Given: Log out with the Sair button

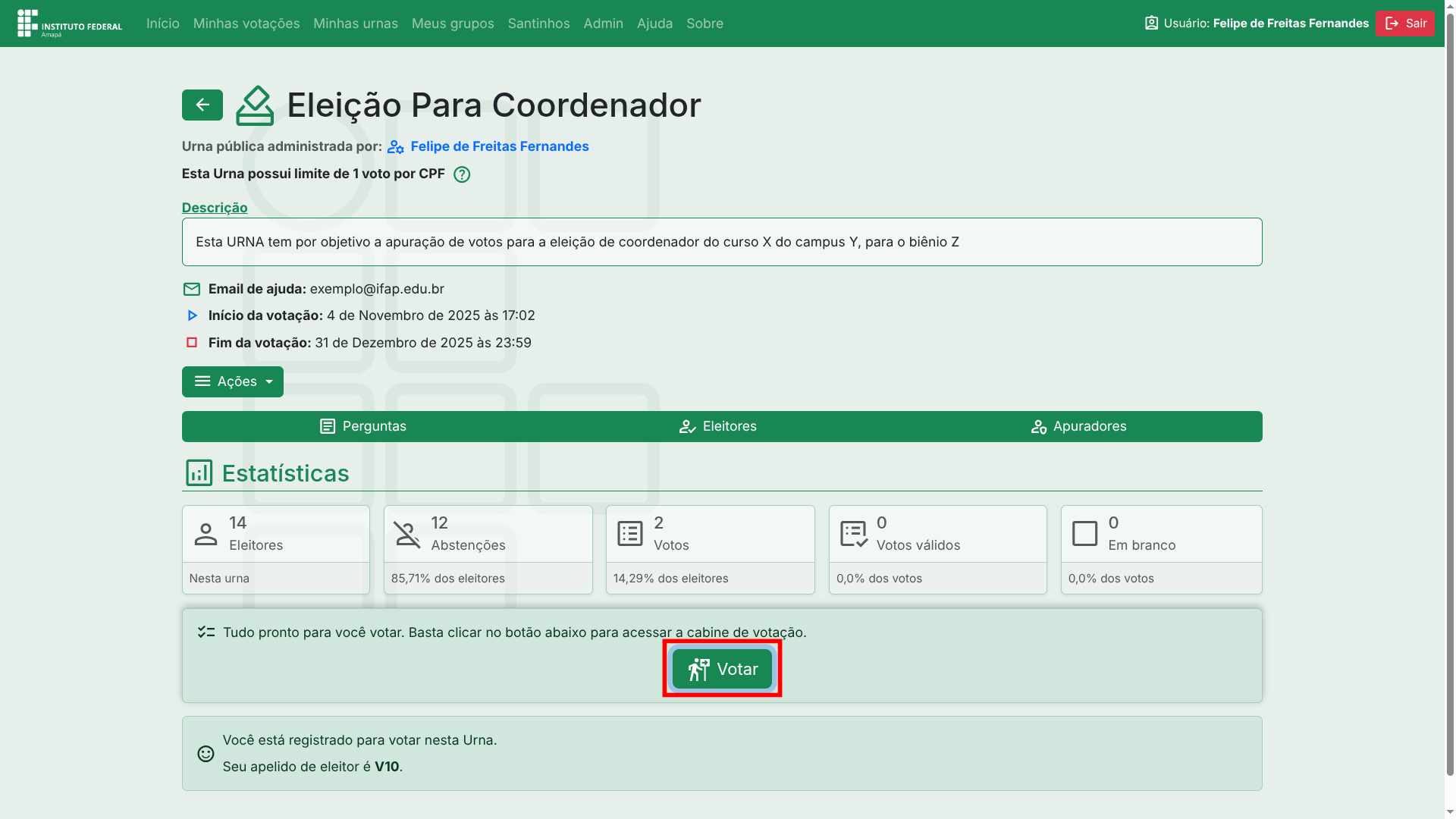Looking at the screenshot, I should (1404, 24).
